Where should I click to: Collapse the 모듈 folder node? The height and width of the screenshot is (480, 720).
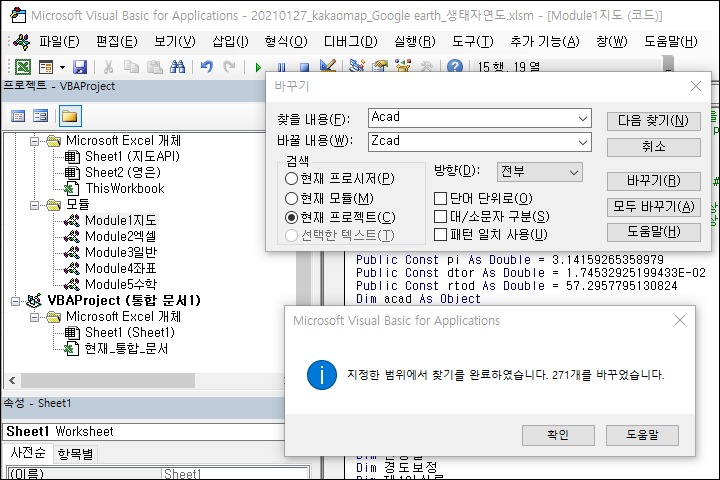click(34, 205)
